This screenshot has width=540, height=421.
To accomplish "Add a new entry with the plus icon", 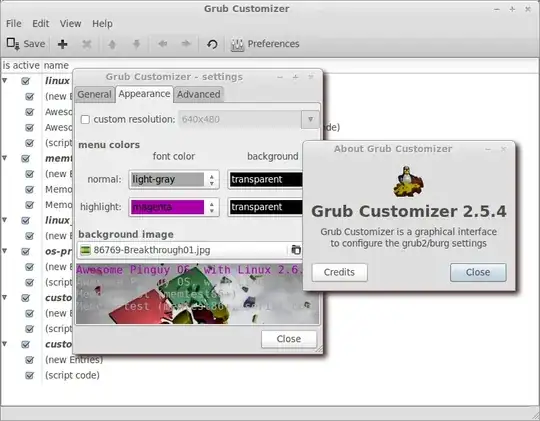I will (x=62, y=44).
